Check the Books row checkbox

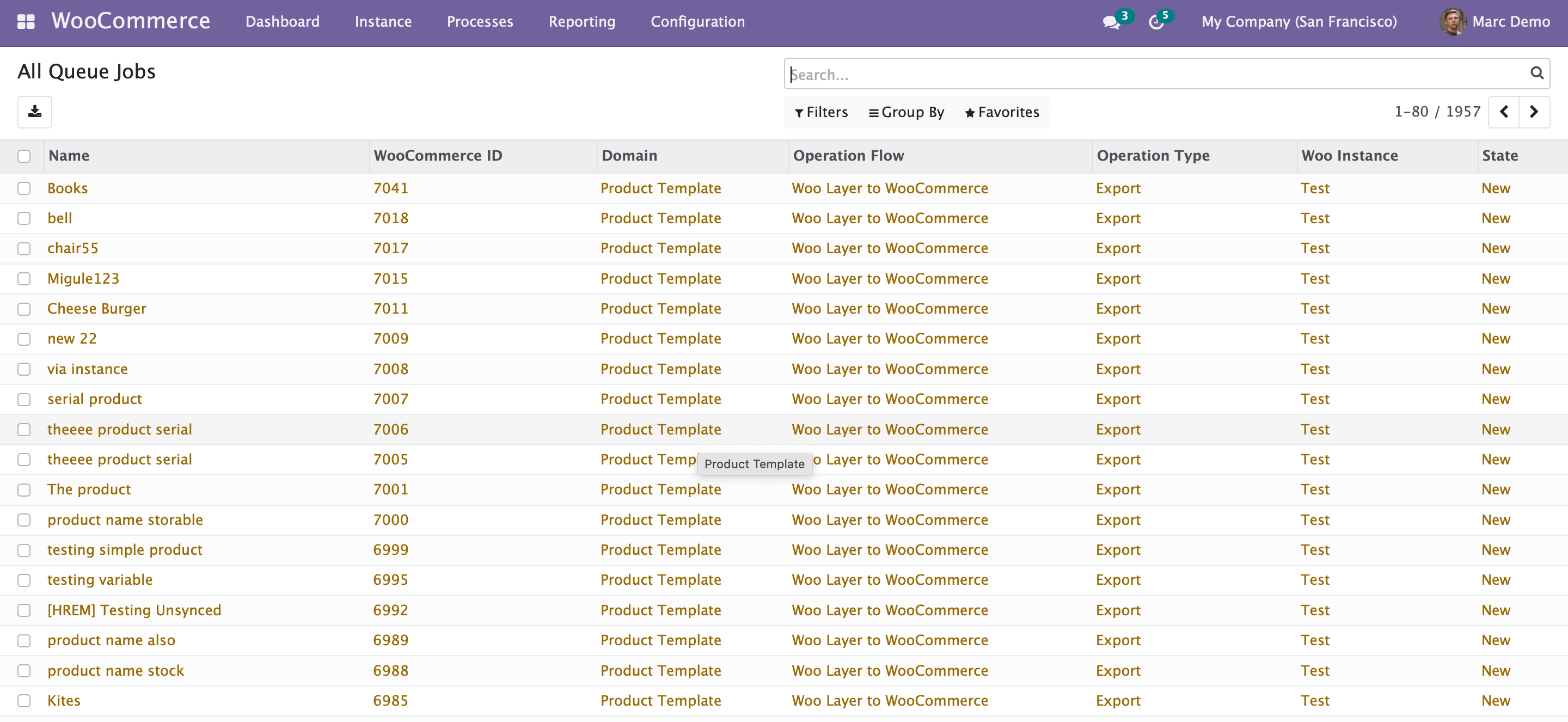click(24, 188)
